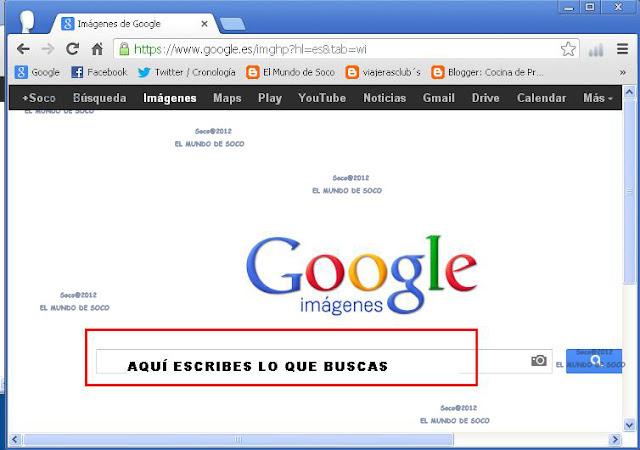This screenshot has width=640, height=450.
Task: Bookmark this page with the star icon
Action: pos(568,49)
